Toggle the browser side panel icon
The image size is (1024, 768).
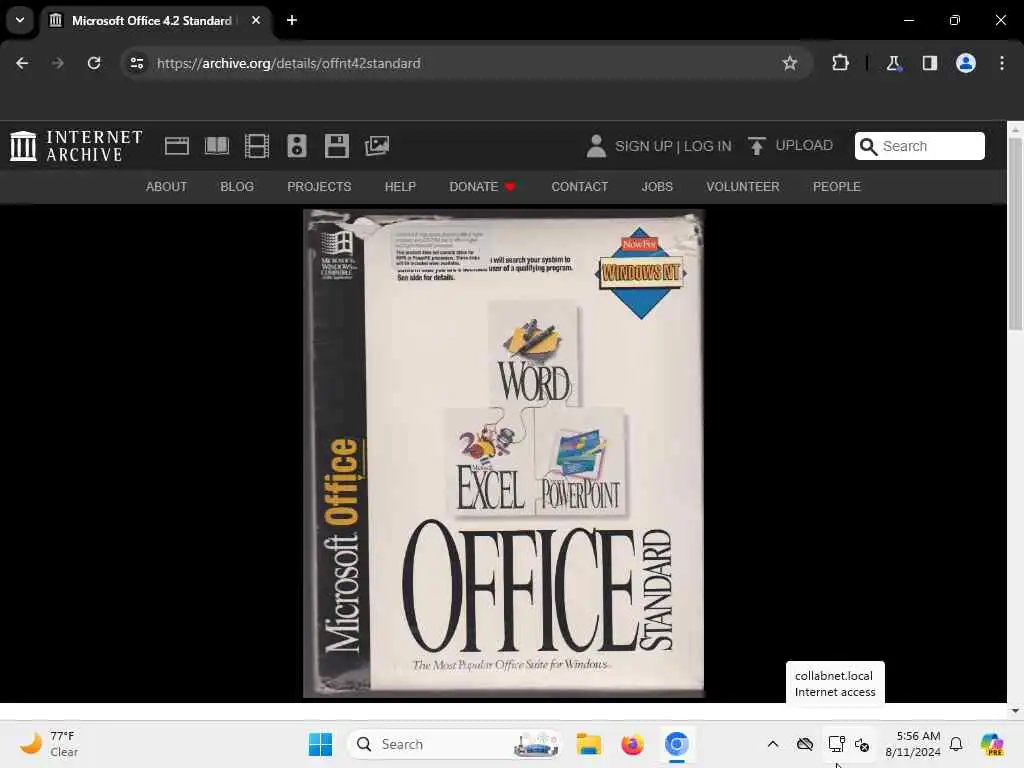(929, 63)
